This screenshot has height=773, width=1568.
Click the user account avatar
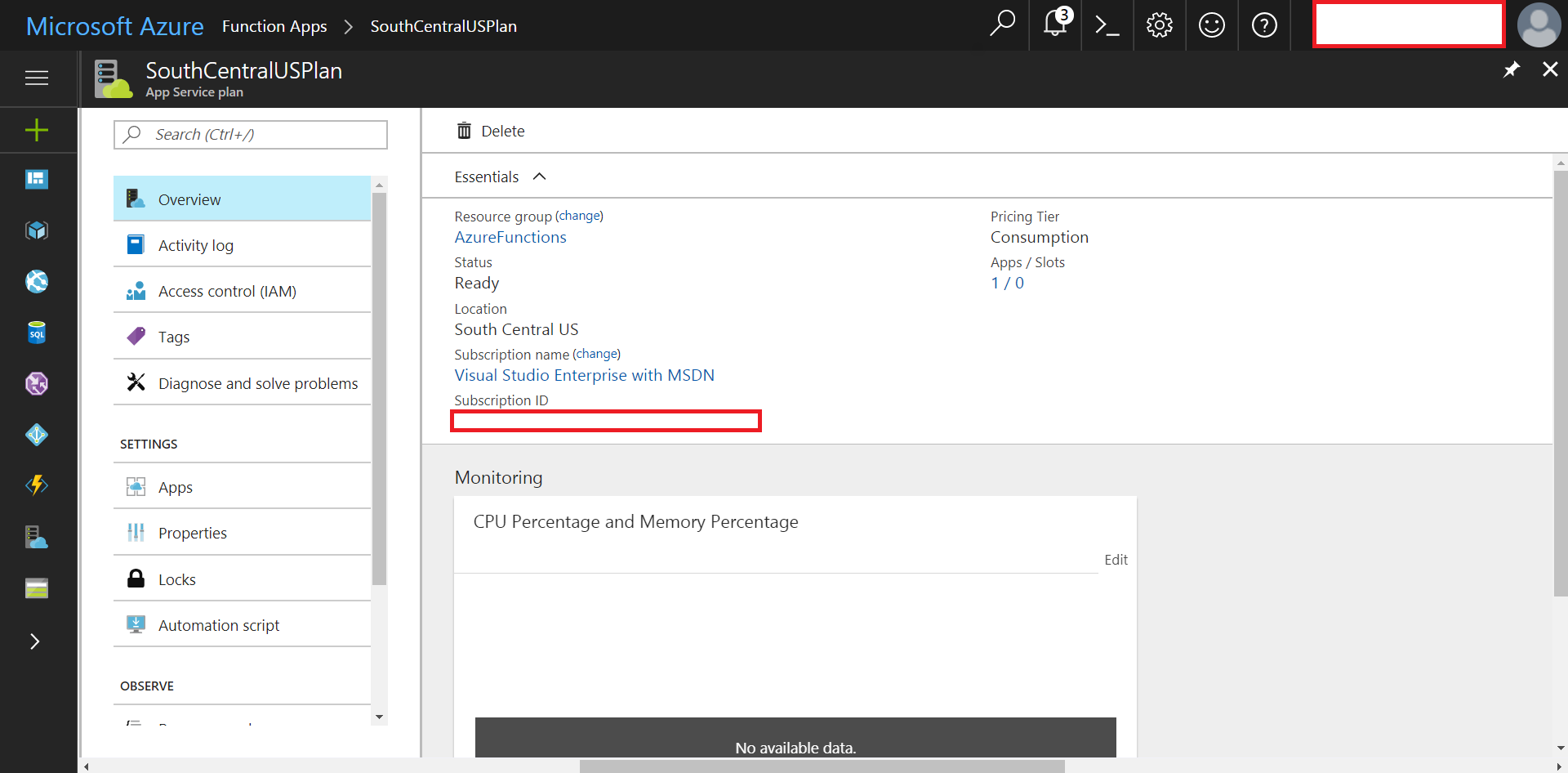pos(1539,25)
